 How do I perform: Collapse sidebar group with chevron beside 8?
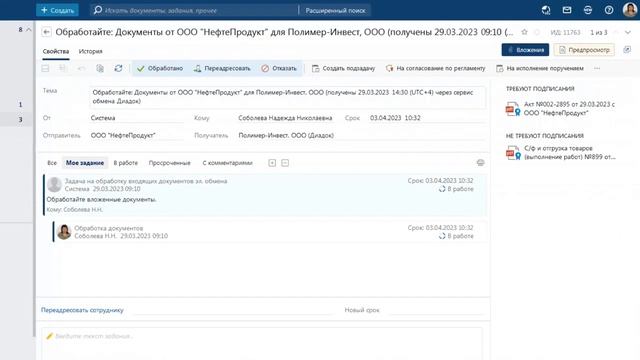(x=29, y=29)
